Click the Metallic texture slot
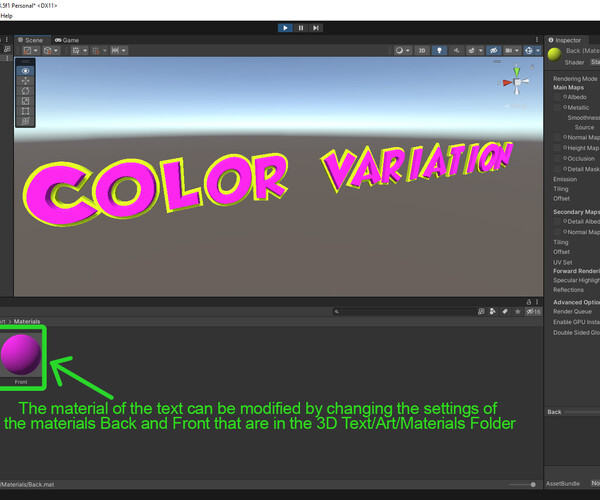The width and height of the screenshot is (600, 500). (x=557, y=108)
